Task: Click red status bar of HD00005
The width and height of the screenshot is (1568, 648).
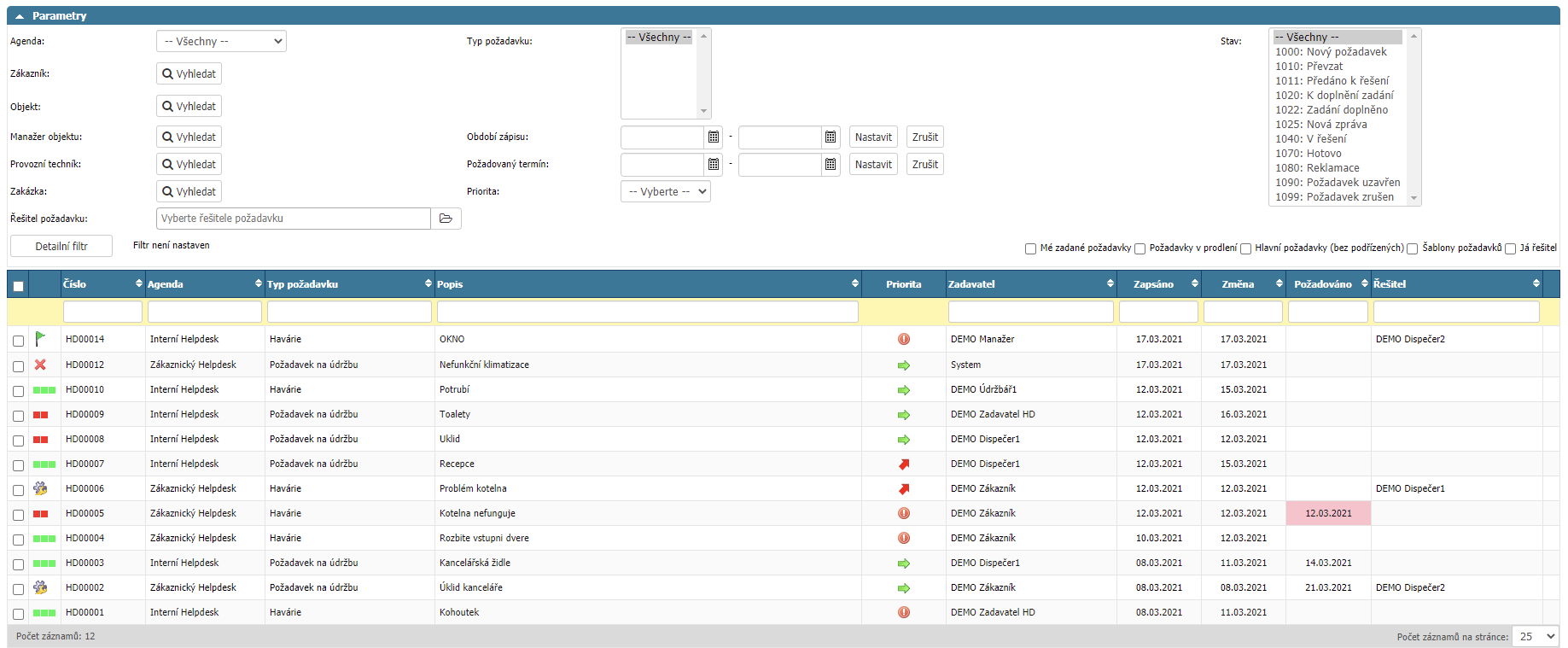Action: pyautogui.click(x=40, y=514)
